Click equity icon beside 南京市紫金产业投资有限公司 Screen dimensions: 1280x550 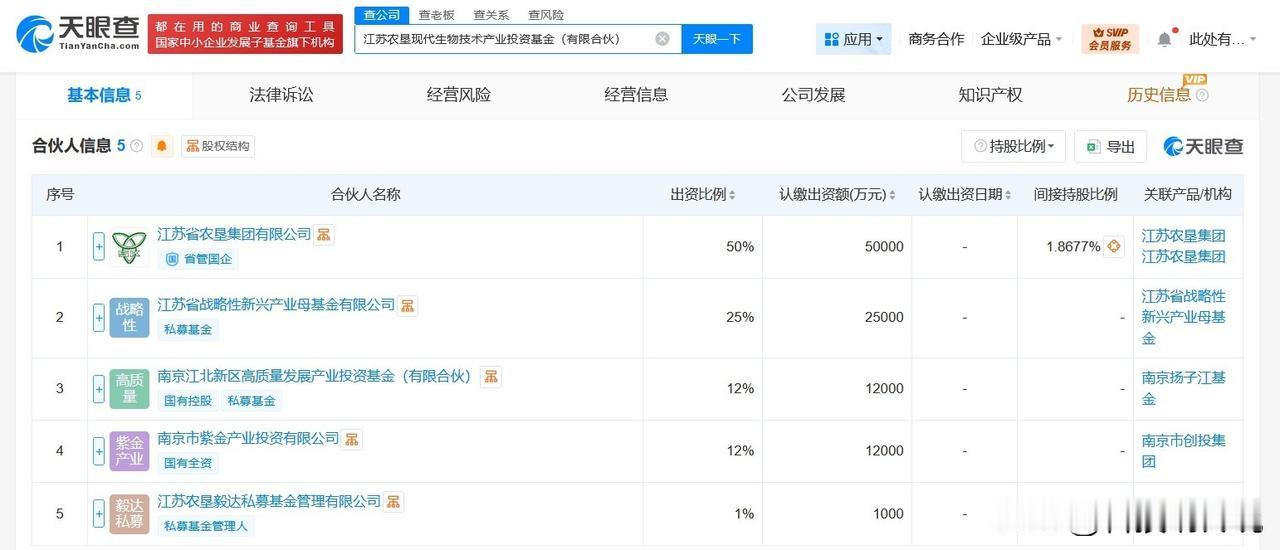(352, 439)
